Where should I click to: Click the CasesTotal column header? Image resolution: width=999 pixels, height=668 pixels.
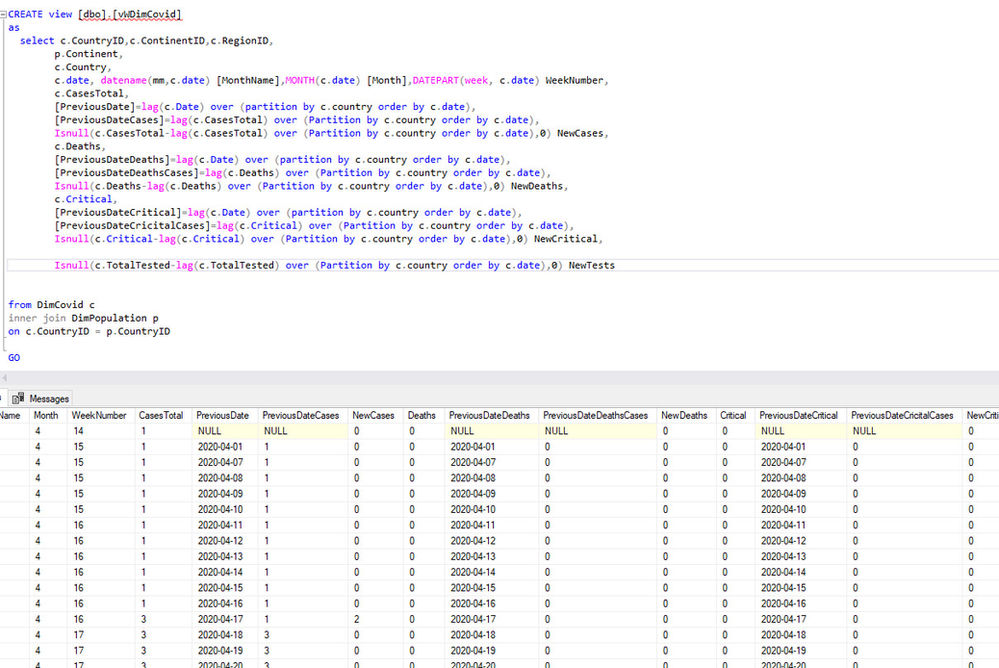[x=160, y=415]
